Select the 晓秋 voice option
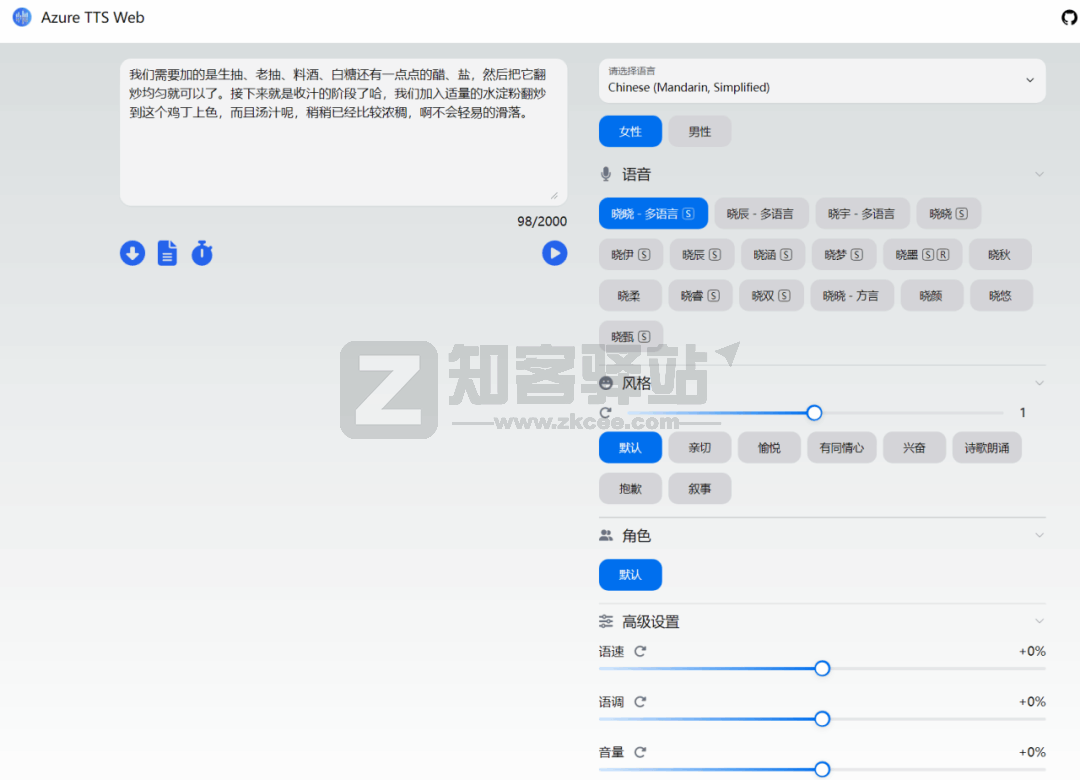The image size is (1080, 780). tap(1000, 254)
